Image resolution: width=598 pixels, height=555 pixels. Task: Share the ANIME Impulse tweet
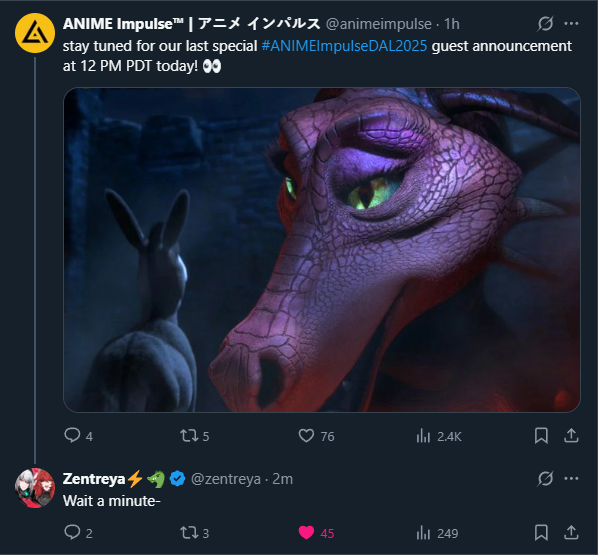[571, 435]
